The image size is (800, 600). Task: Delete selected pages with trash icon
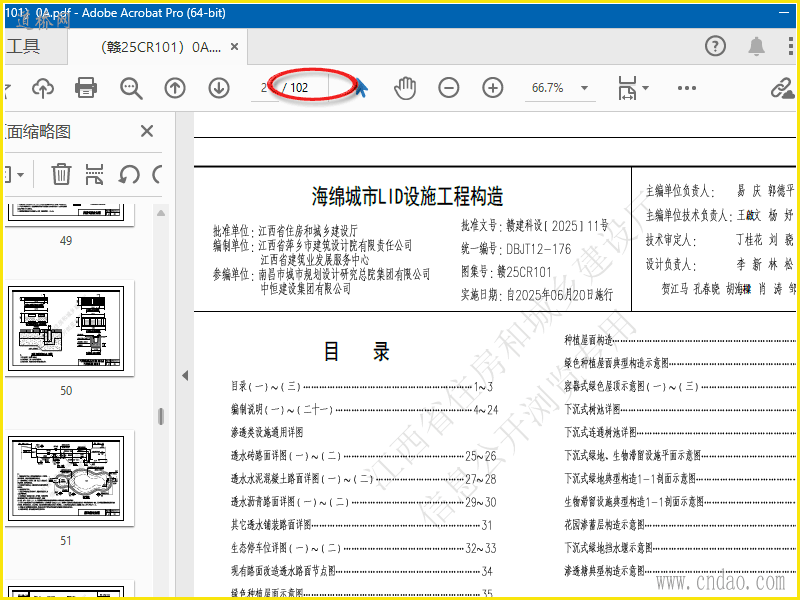click(x=61, y=174)
